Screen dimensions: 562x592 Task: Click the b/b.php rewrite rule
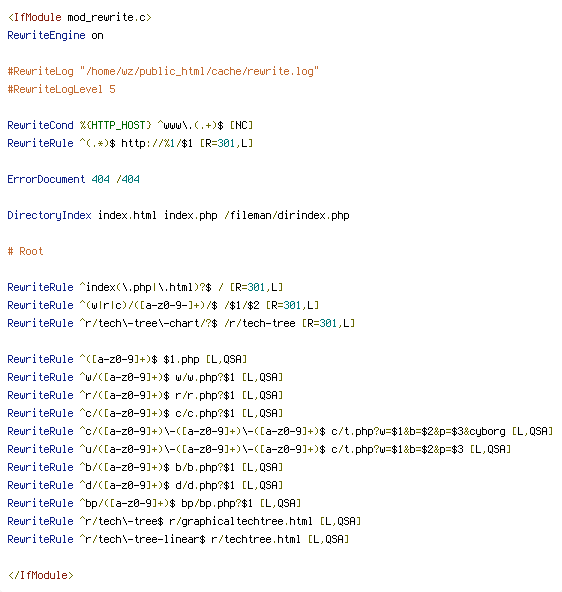point(145,467)
